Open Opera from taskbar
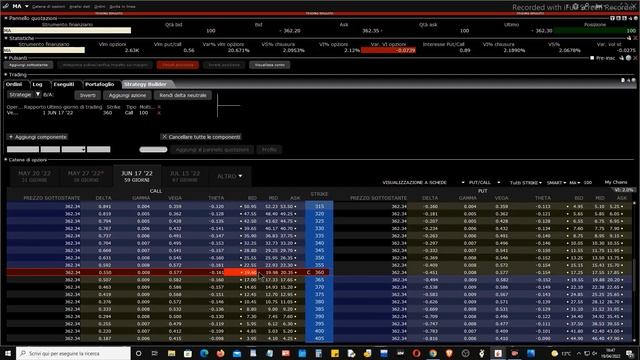This screenshot has width=640, height=360. 416,353
